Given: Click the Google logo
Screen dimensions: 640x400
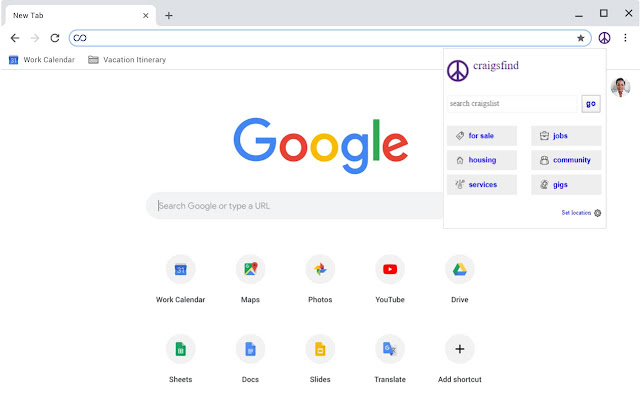Looking at the screenshot, I should click(x=320, y=145).
